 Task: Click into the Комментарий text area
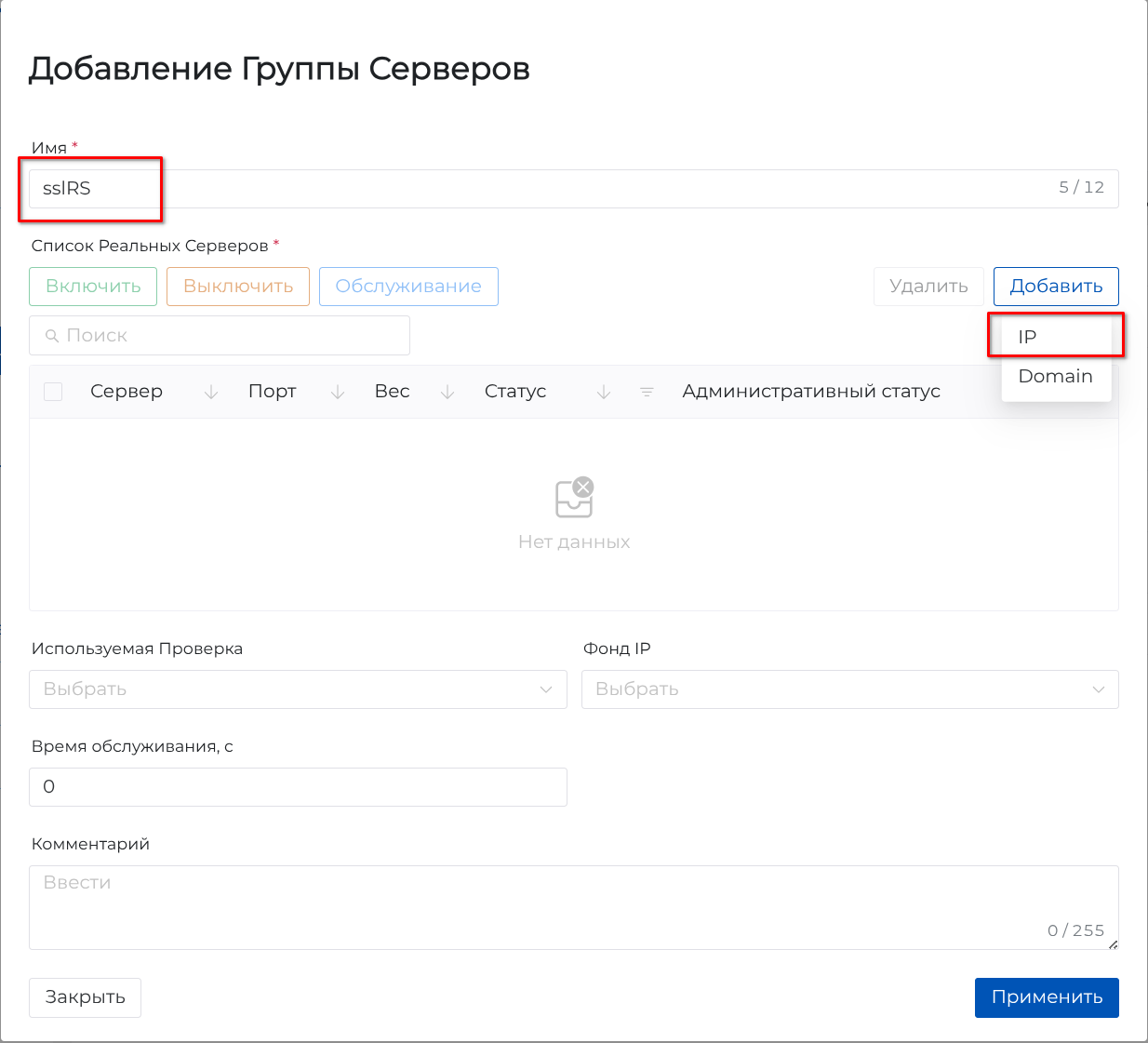(x=573, y=907)
